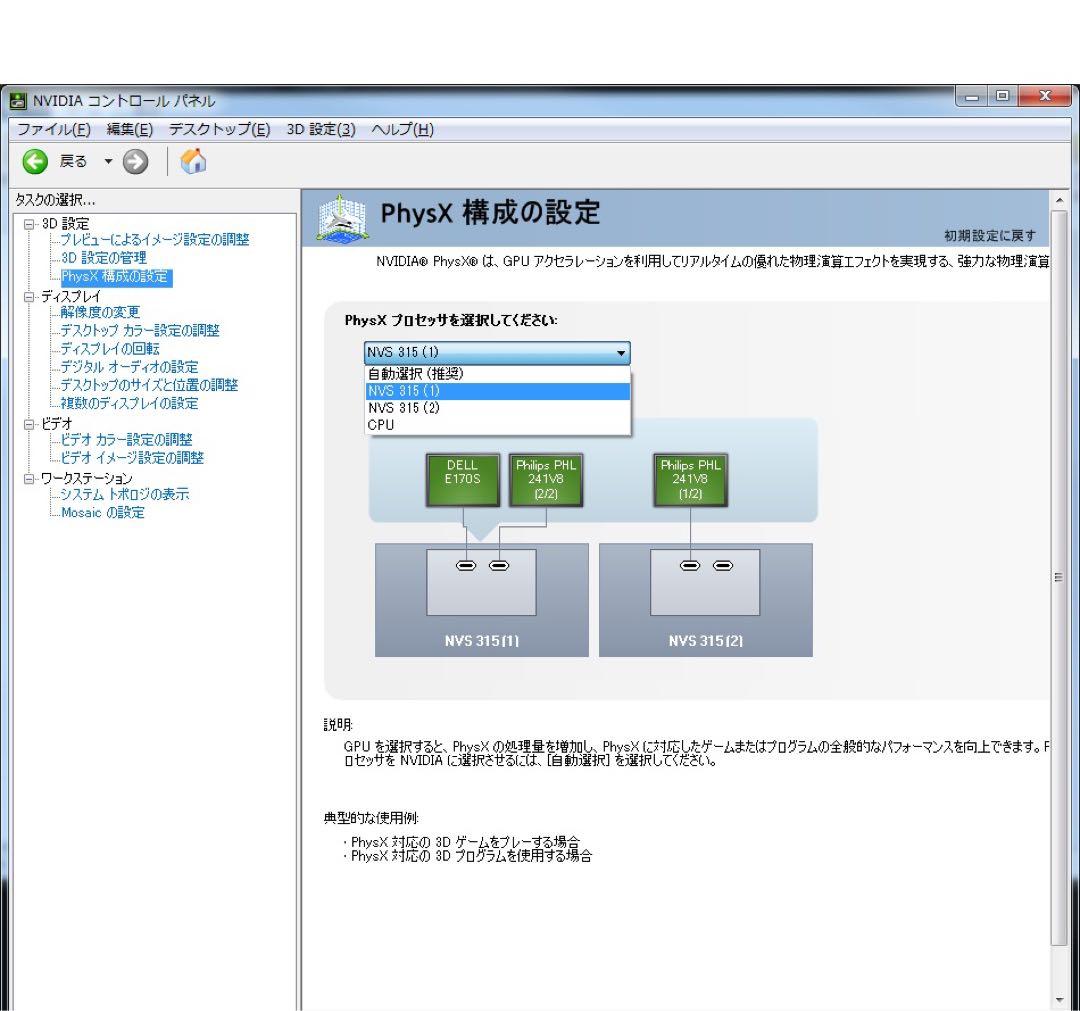Open 3D 設定の管理 page
This screenshot has height=1011, width=1080.
[x=104, y=258]
